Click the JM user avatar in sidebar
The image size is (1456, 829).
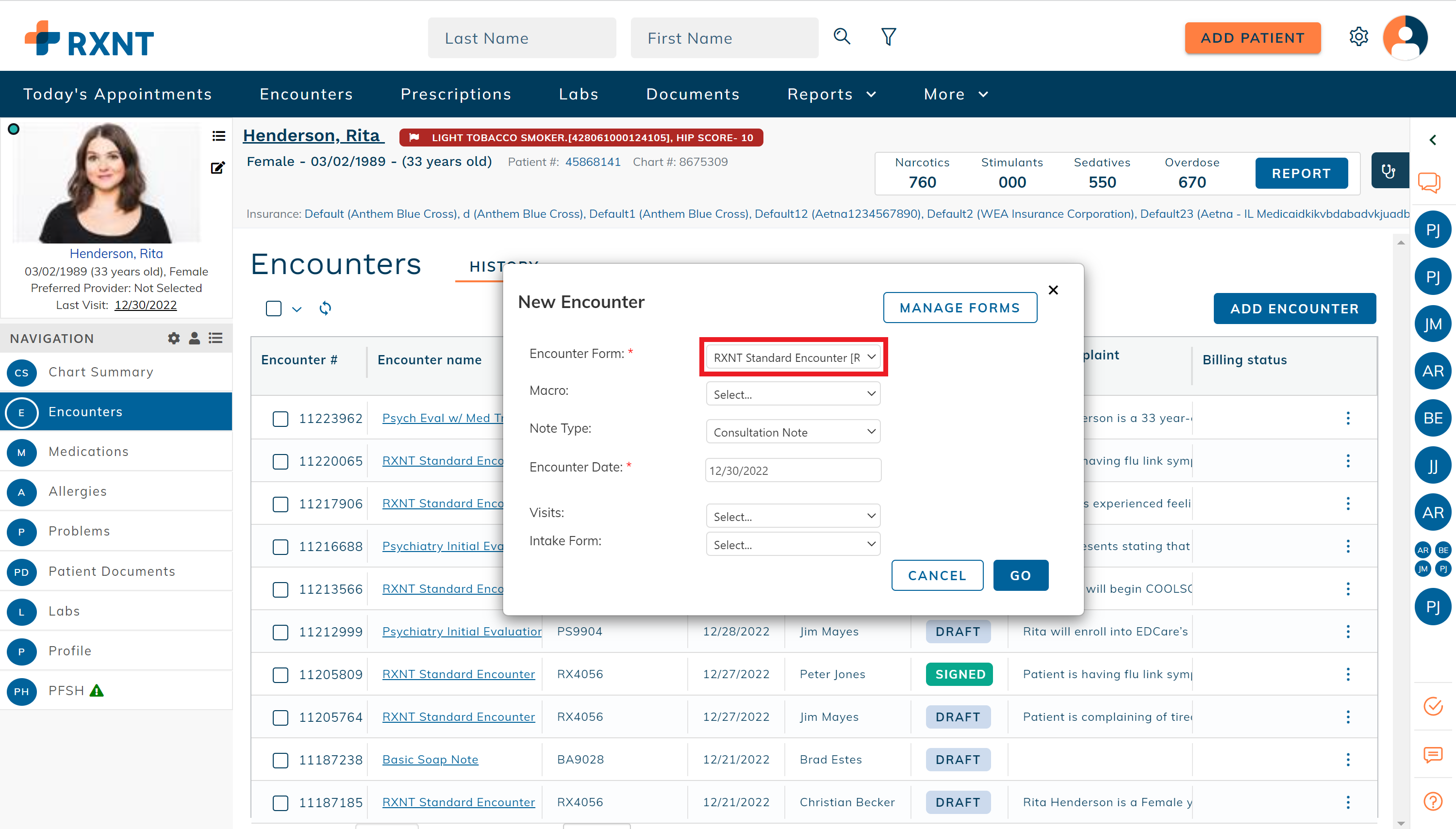click(1433, 324)
